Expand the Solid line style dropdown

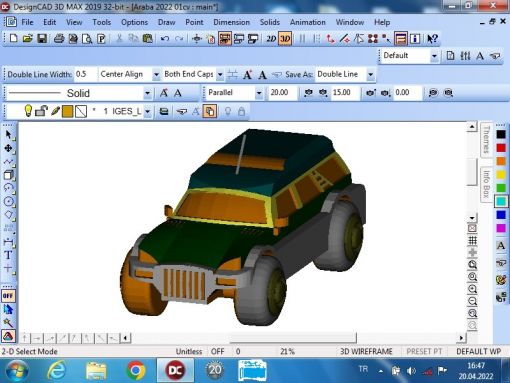click(x=147, y=93)
